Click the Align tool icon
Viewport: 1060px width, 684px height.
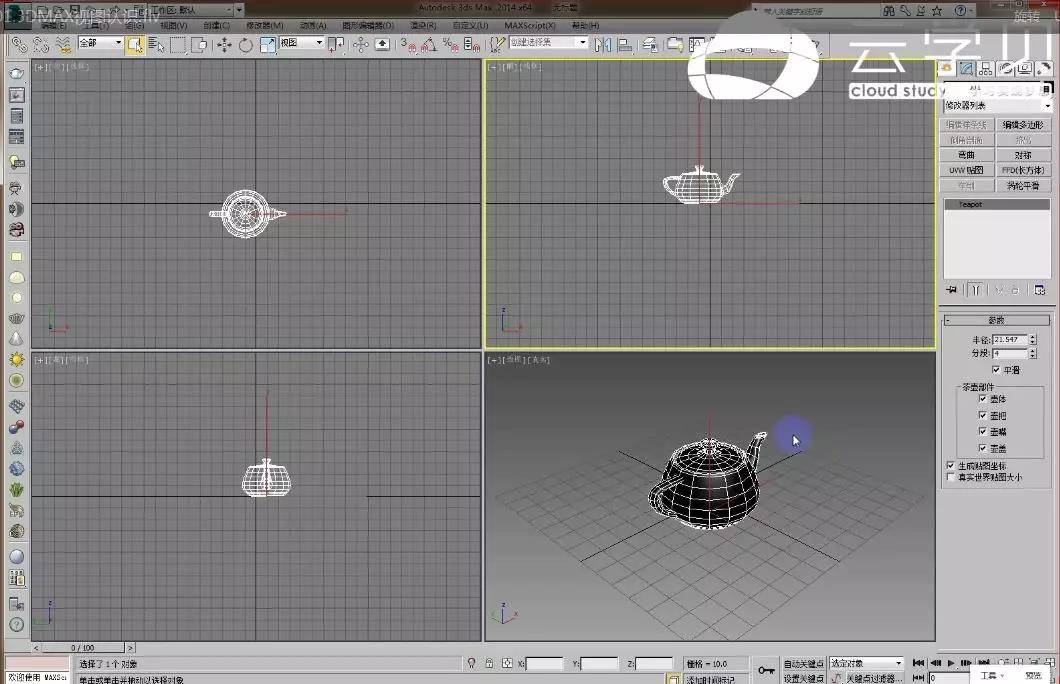[625, 45]
